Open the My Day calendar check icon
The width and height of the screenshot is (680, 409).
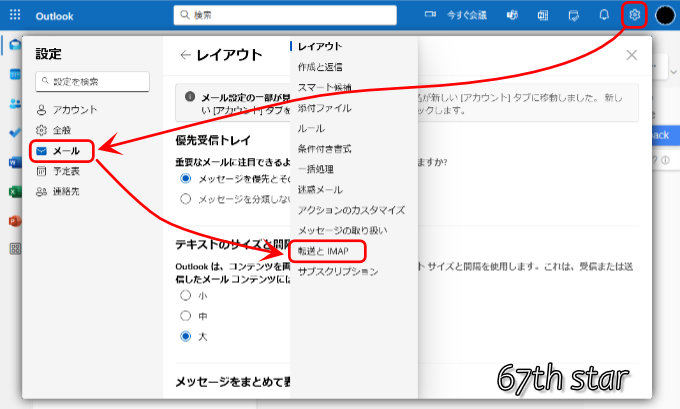[573, 16]
